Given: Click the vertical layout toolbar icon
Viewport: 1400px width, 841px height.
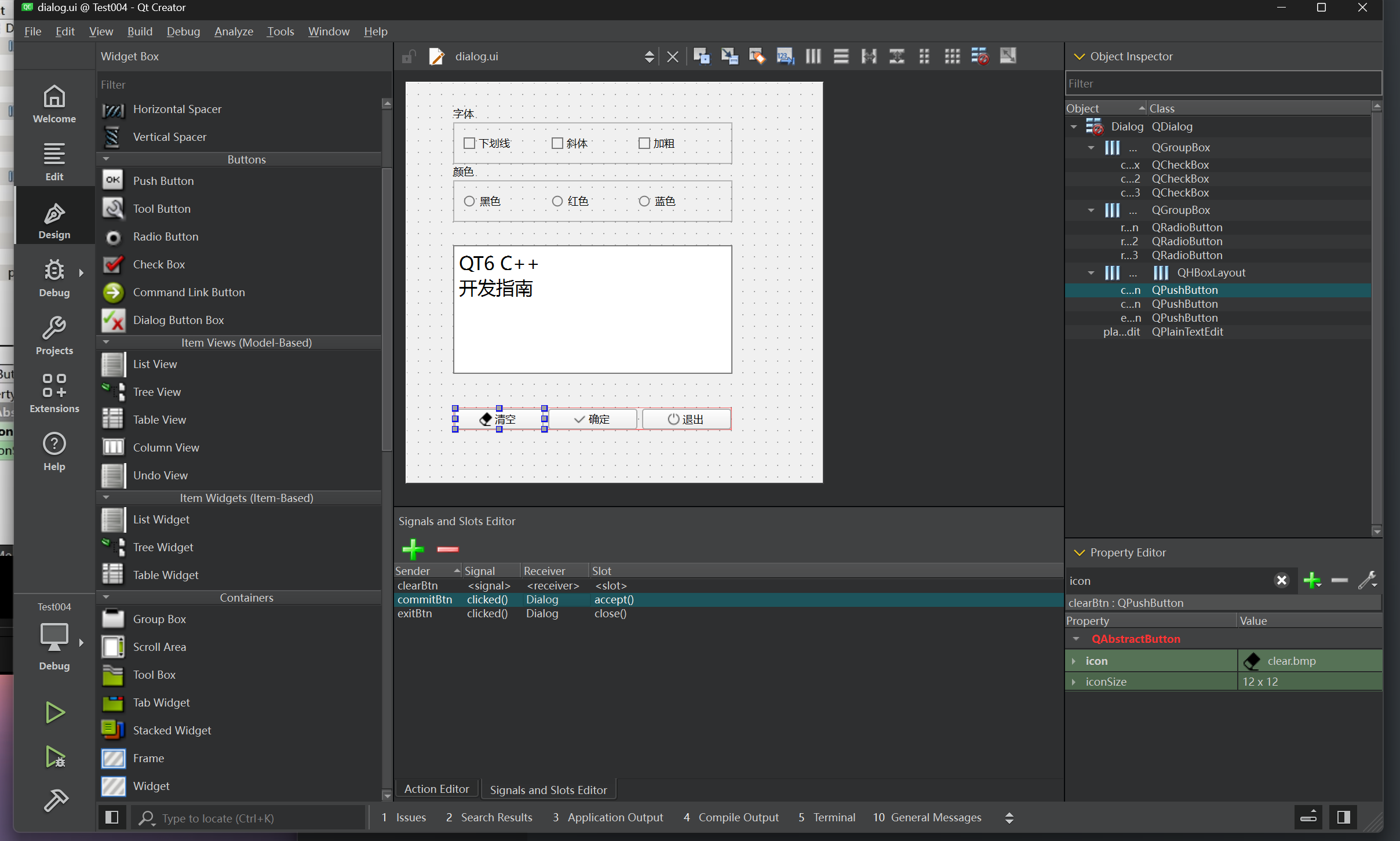Looking at the screenshot, I should 841,56.
